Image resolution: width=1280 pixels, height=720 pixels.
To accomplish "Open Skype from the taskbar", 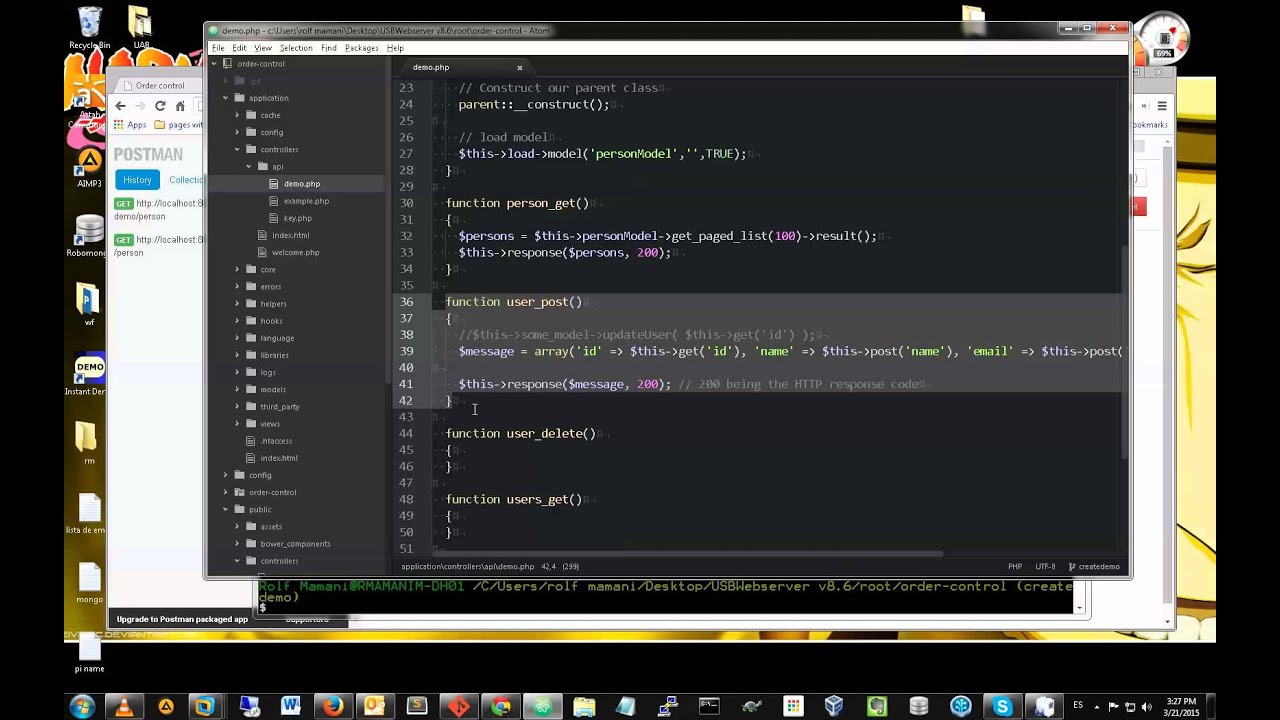I will coord(1003,706).
